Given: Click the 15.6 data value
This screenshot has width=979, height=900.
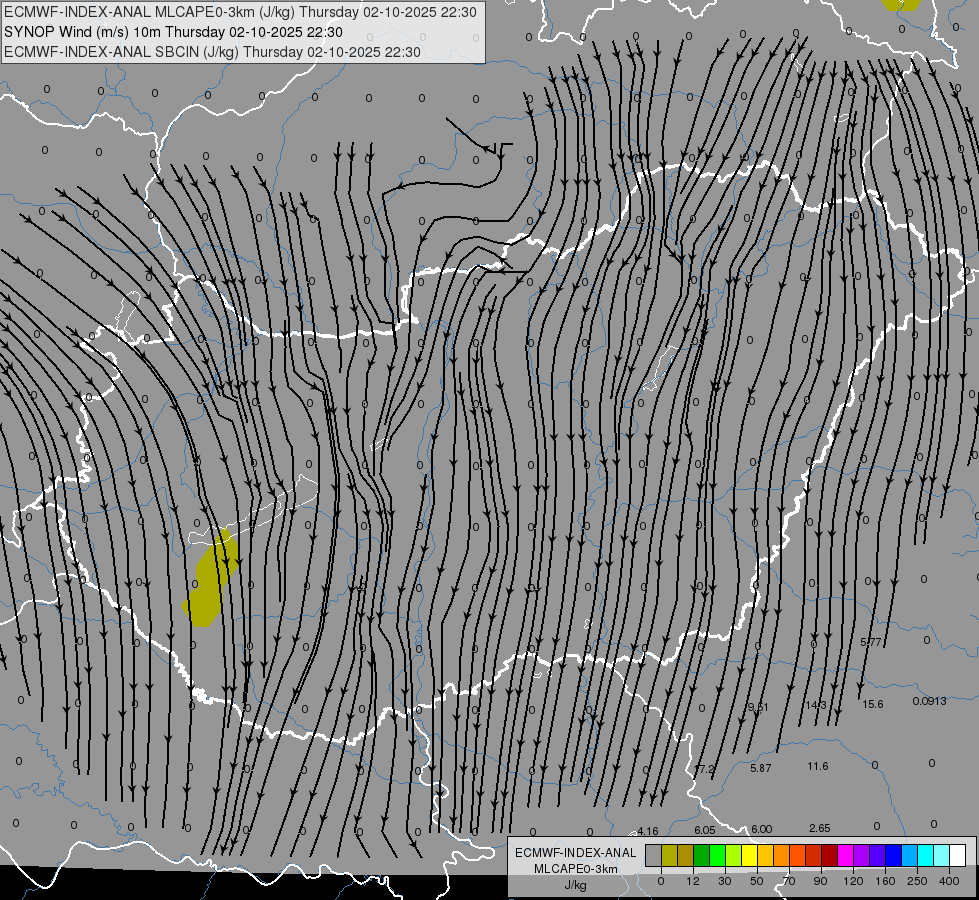Looking at the screenshot, I should (873, 704).
